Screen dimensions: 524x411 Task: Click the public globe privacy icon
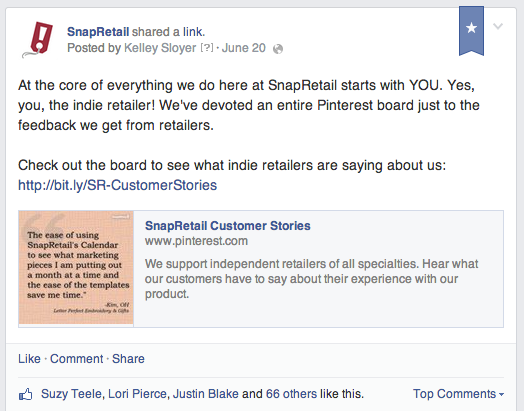[278, 49]
